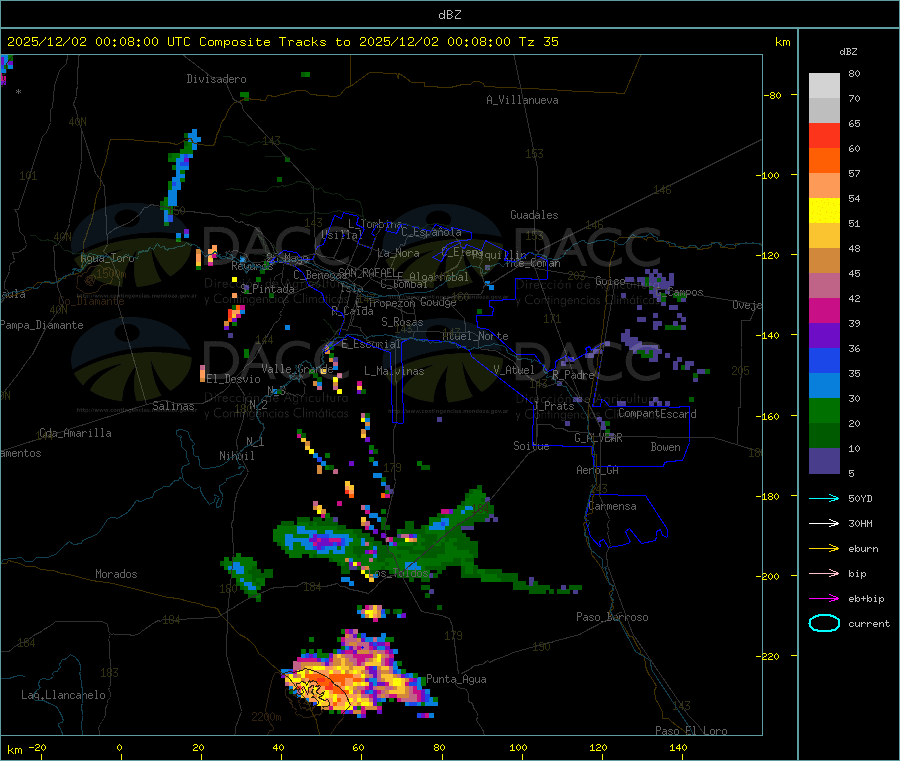Click the L_Malvinas map label
This screenshot has width=900, height=761.
point(394,372)
